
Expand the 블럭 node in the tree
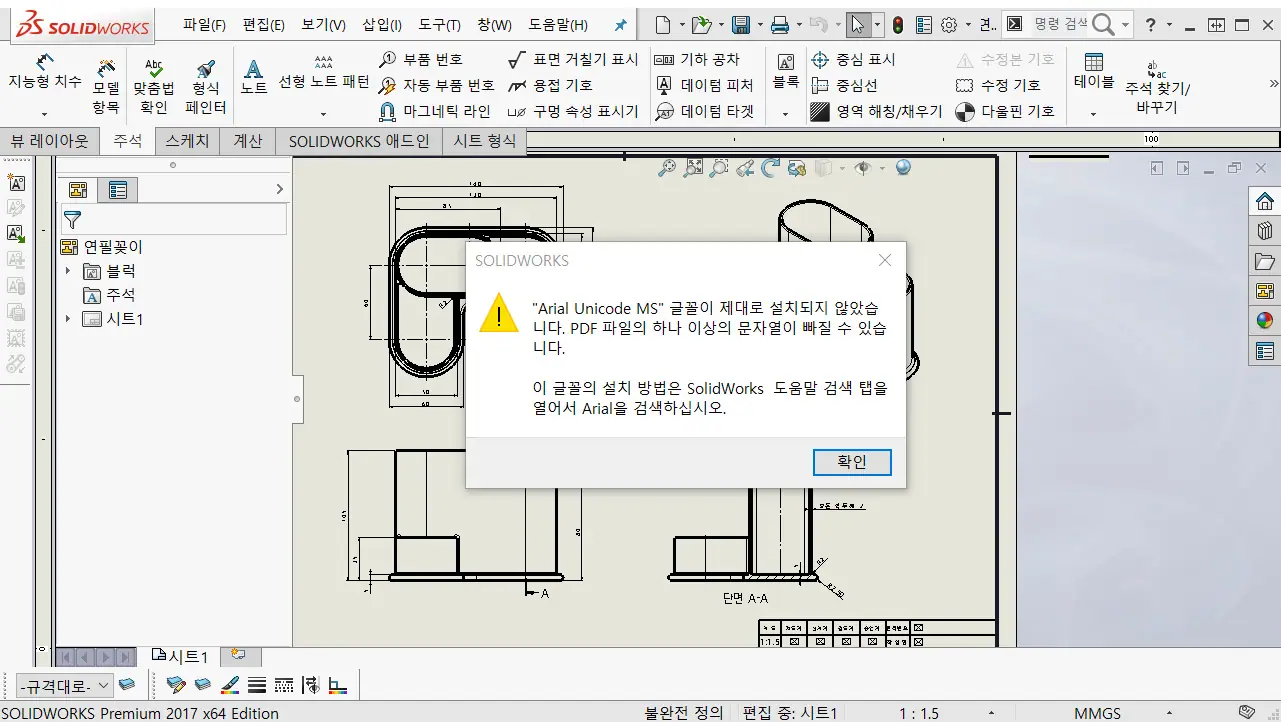click(68, 271)
